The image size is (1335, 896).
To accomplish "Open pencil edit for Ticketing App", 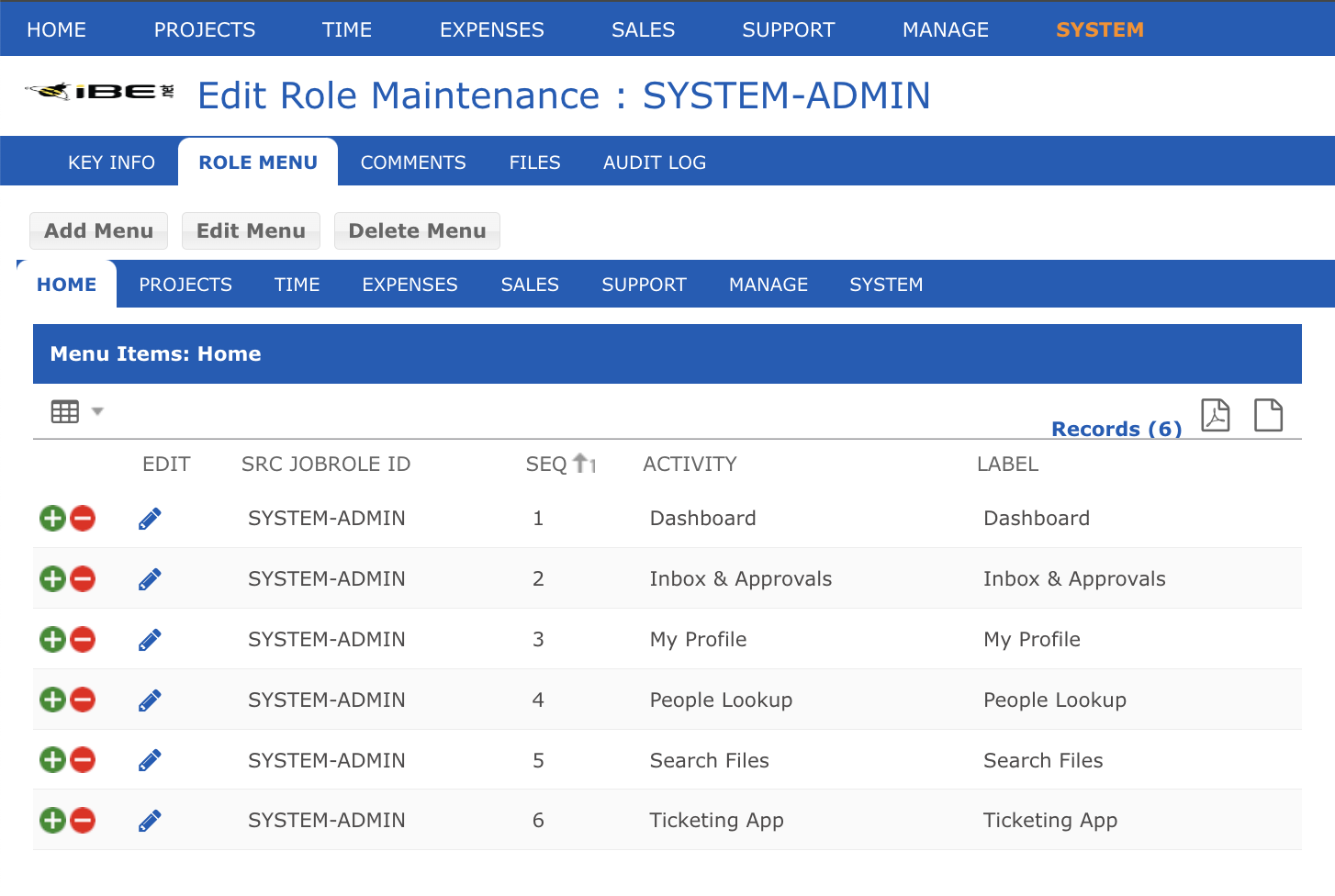I will 150,821.
